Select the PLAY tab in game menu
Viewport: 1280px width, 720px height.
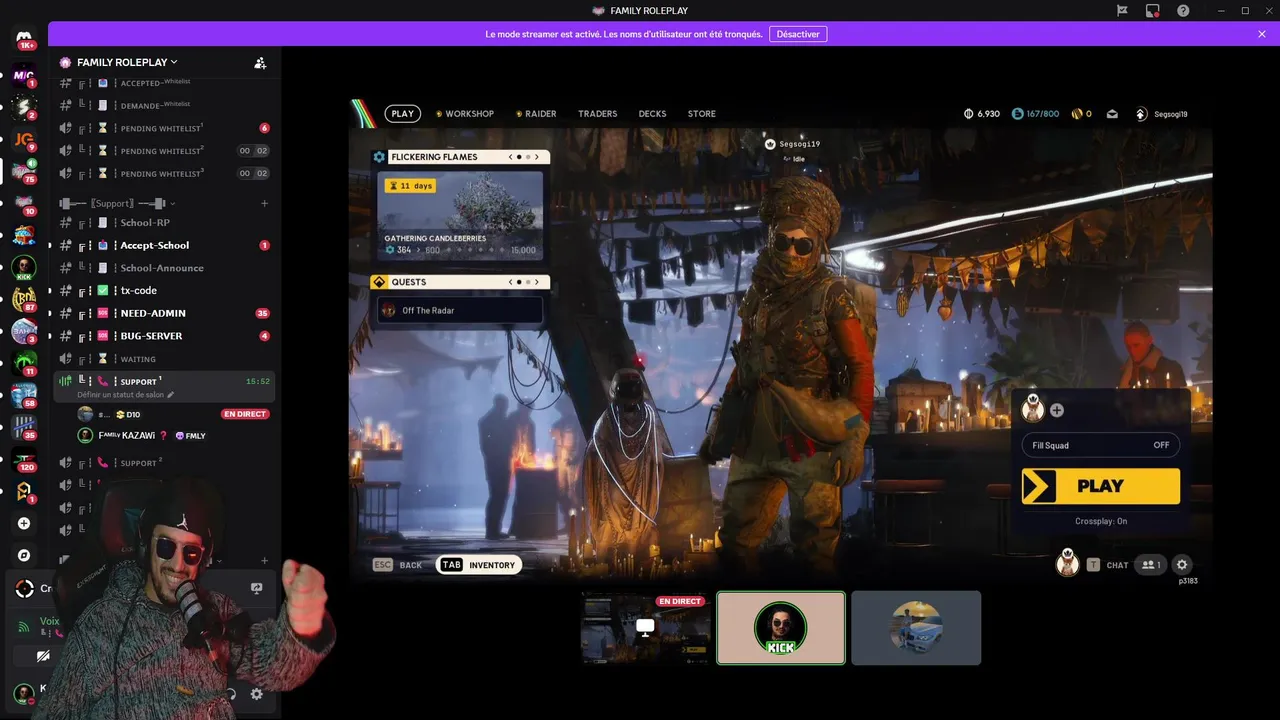(403, 114)
